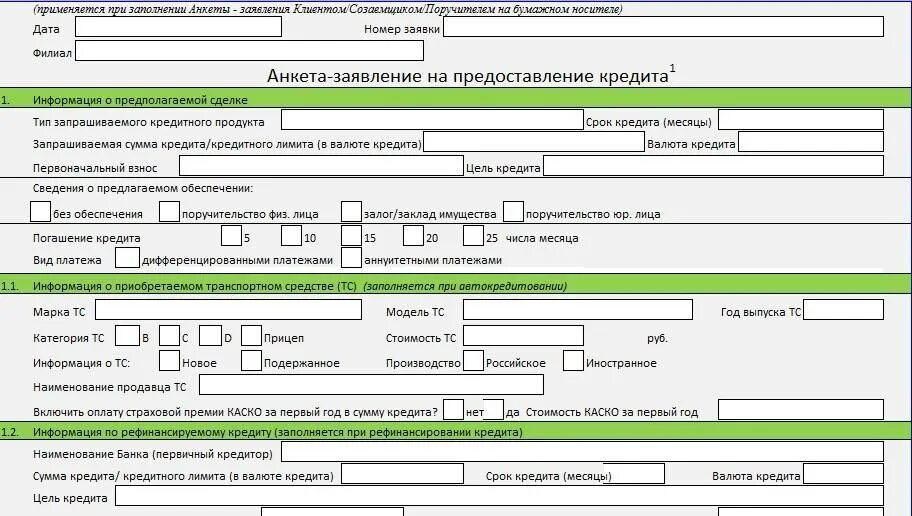Click the Наименование Банка (первичный кредитор) field
This screenshot has height=516, width=912.
click(x=582, y=451)
